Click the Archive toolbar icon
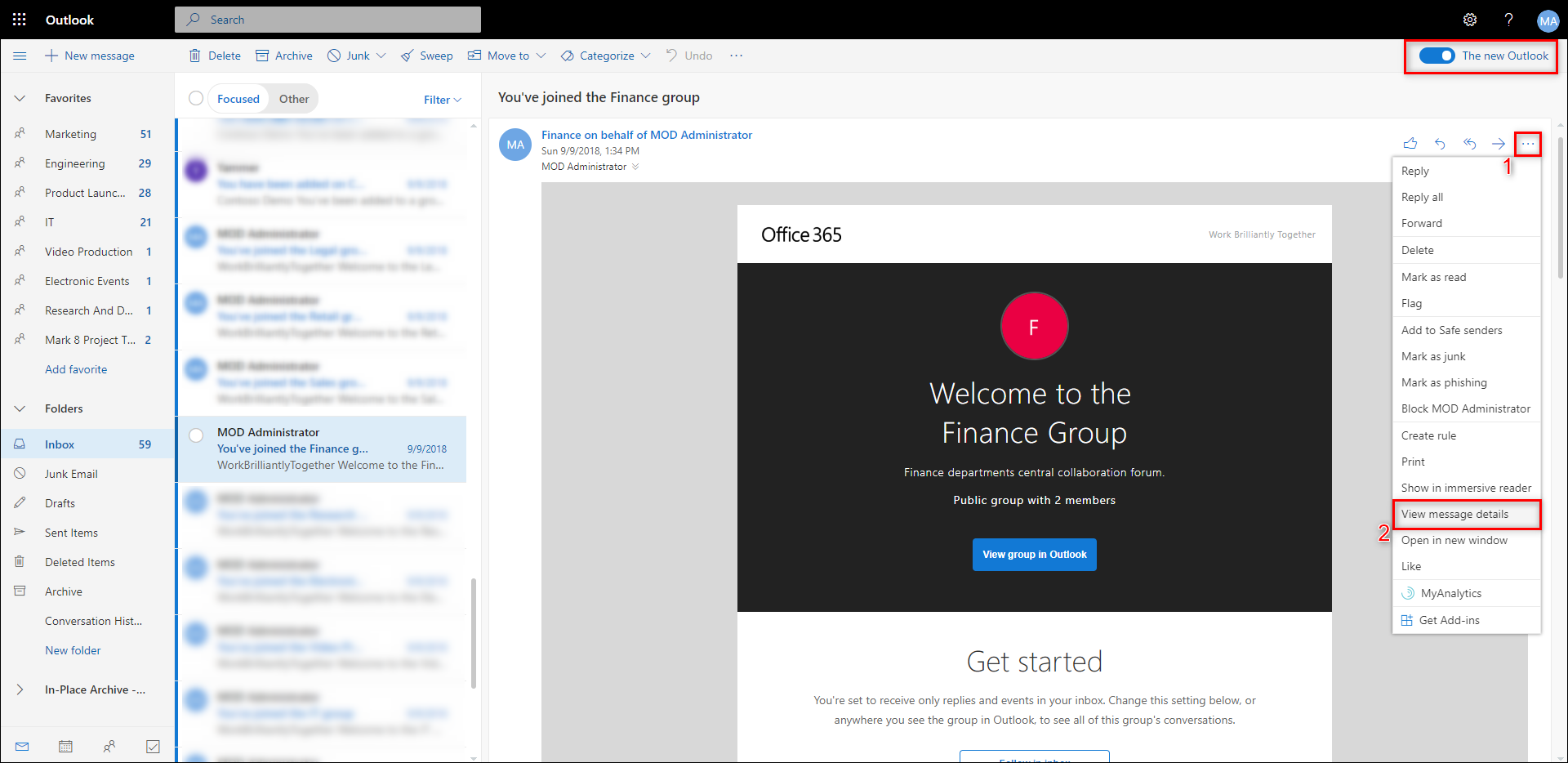The image size is (1568, 763). (262, 56)
